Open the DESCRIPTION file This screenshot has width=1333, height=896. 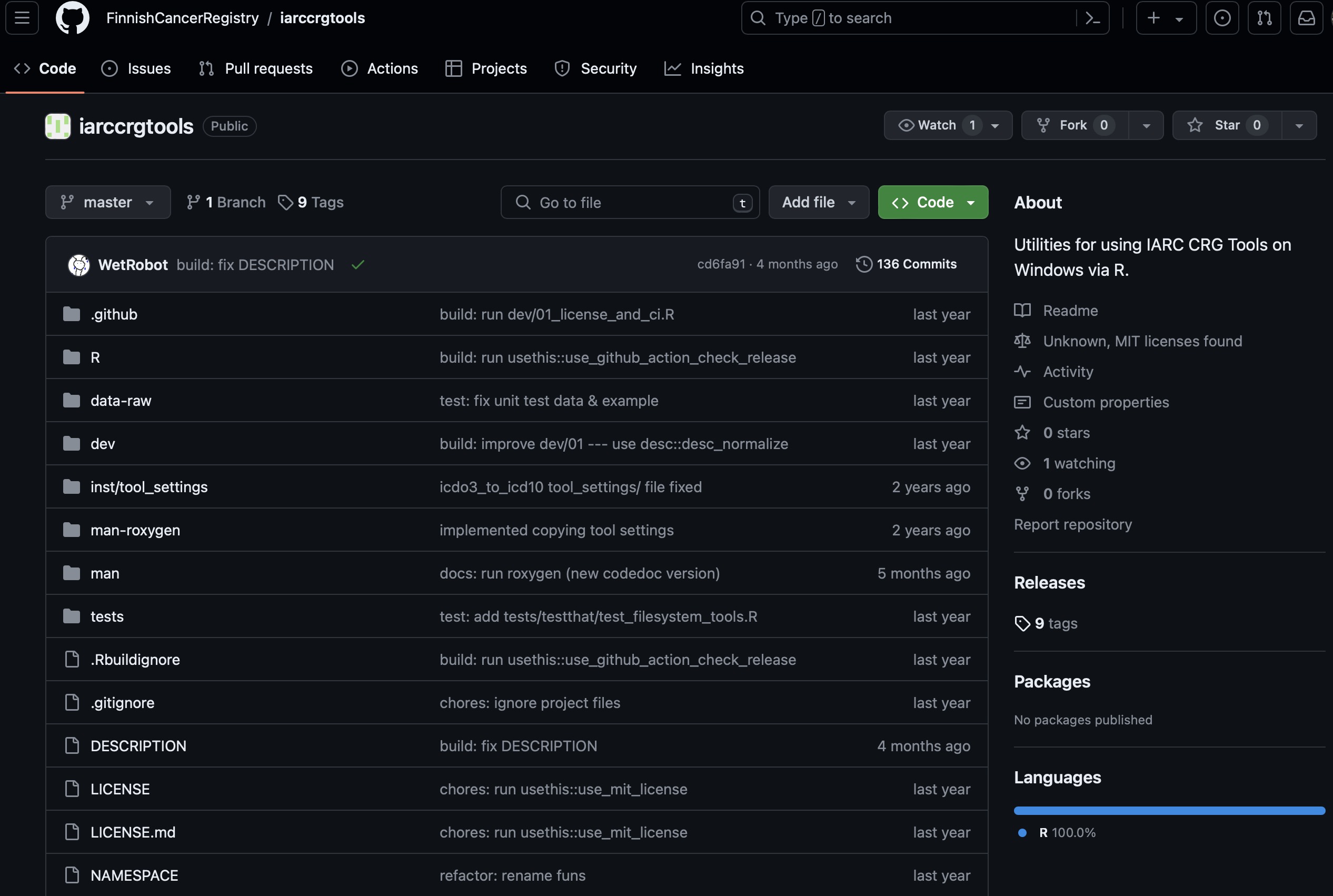[138, 746]
